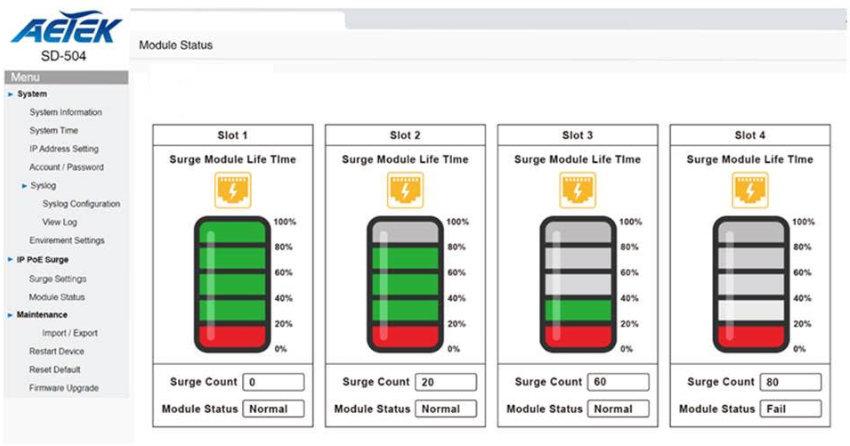850x446 pixels.
Task: Click the Slot 1 battery life gauge
Action: (232, 284)
